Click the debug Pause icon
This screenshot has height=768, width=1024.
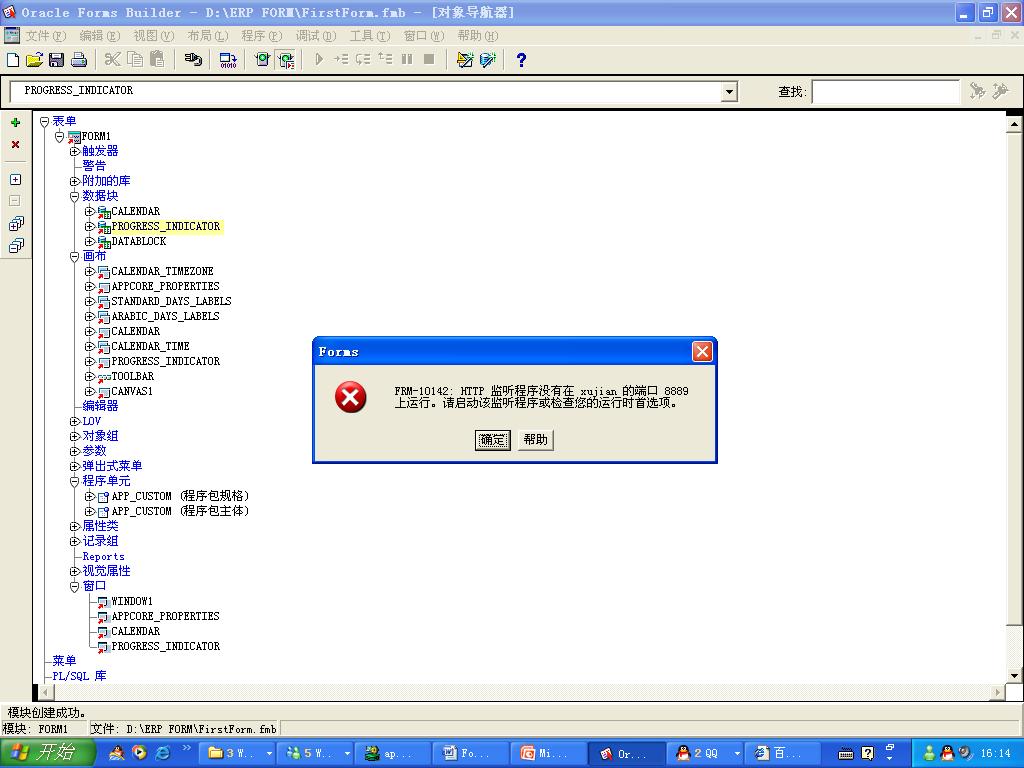[x=407, y=60]
